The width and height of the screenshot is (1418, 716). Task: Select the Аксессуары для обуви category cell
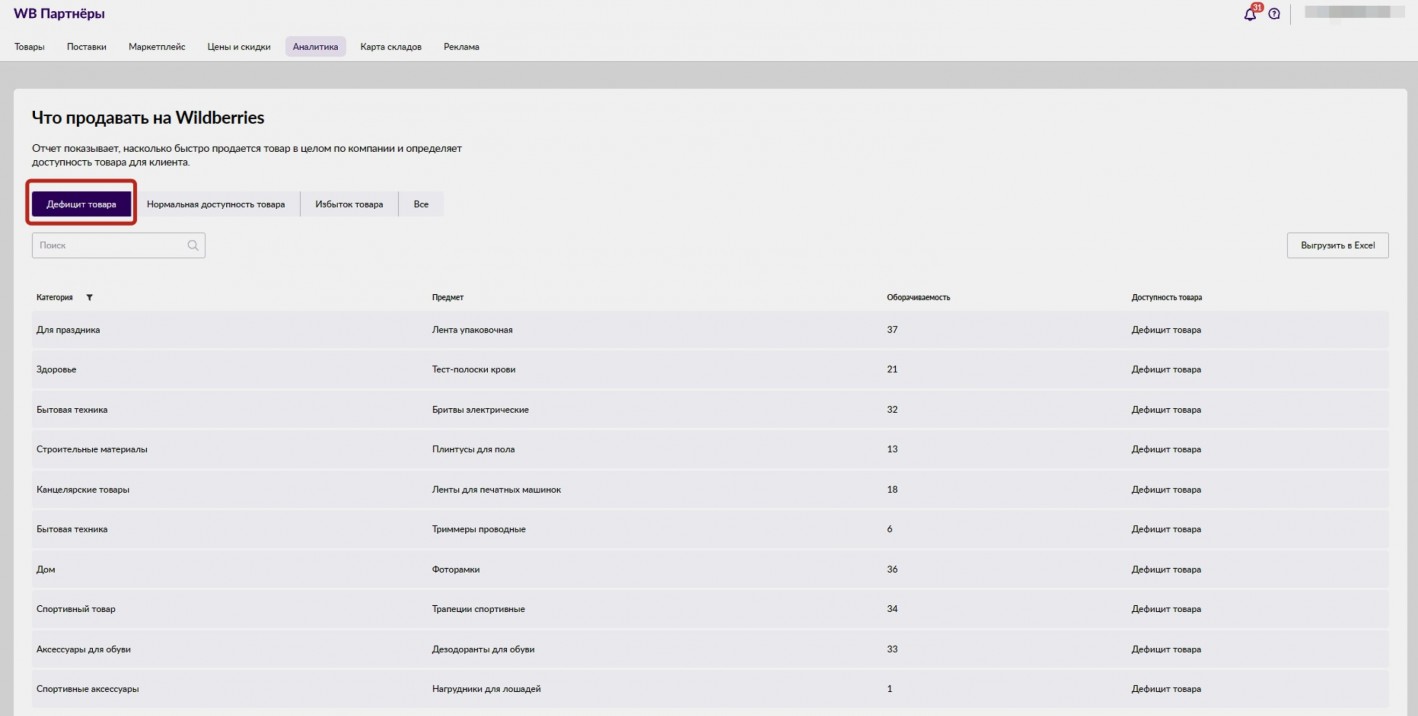[x=84, y=649]
